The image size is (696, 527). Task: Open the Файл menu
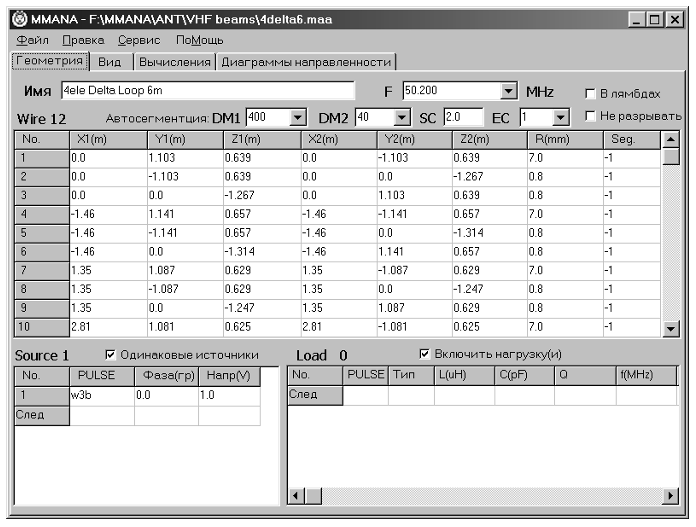34,40
